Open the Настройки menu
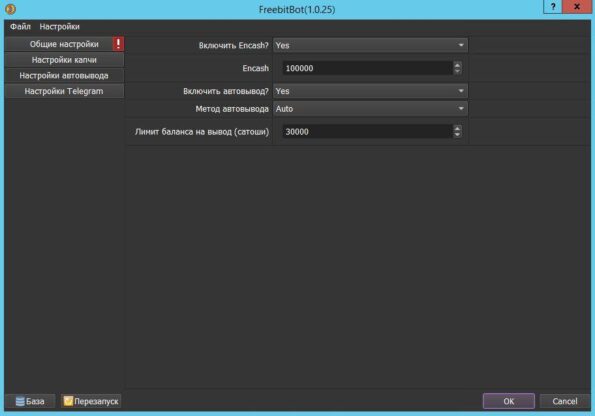The width and height of the screenshot is (595, 416). click(60, 27)
